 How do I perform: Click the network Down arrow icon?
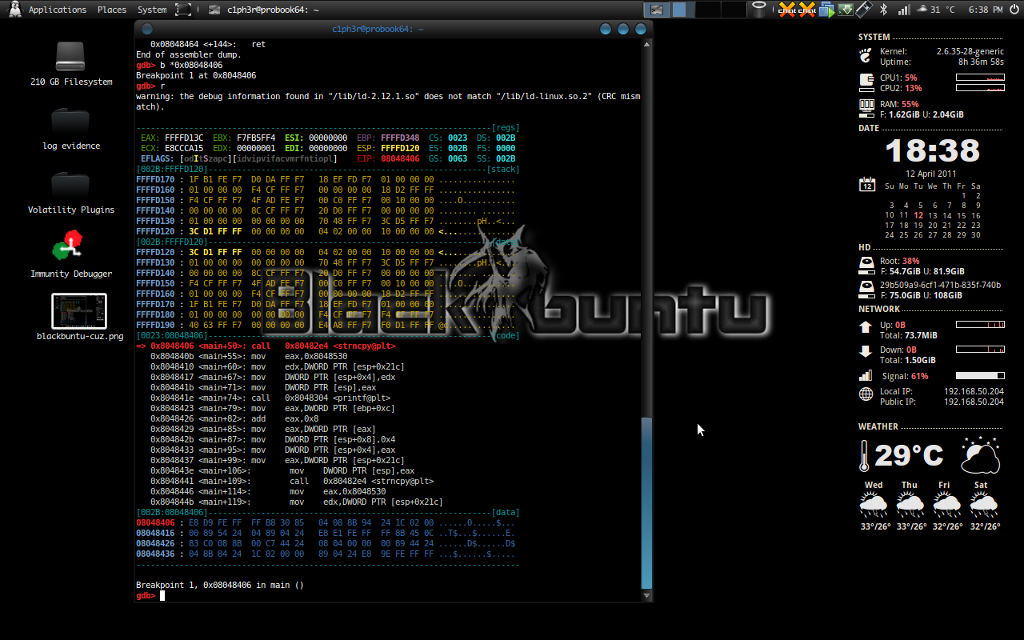[865, 351]
